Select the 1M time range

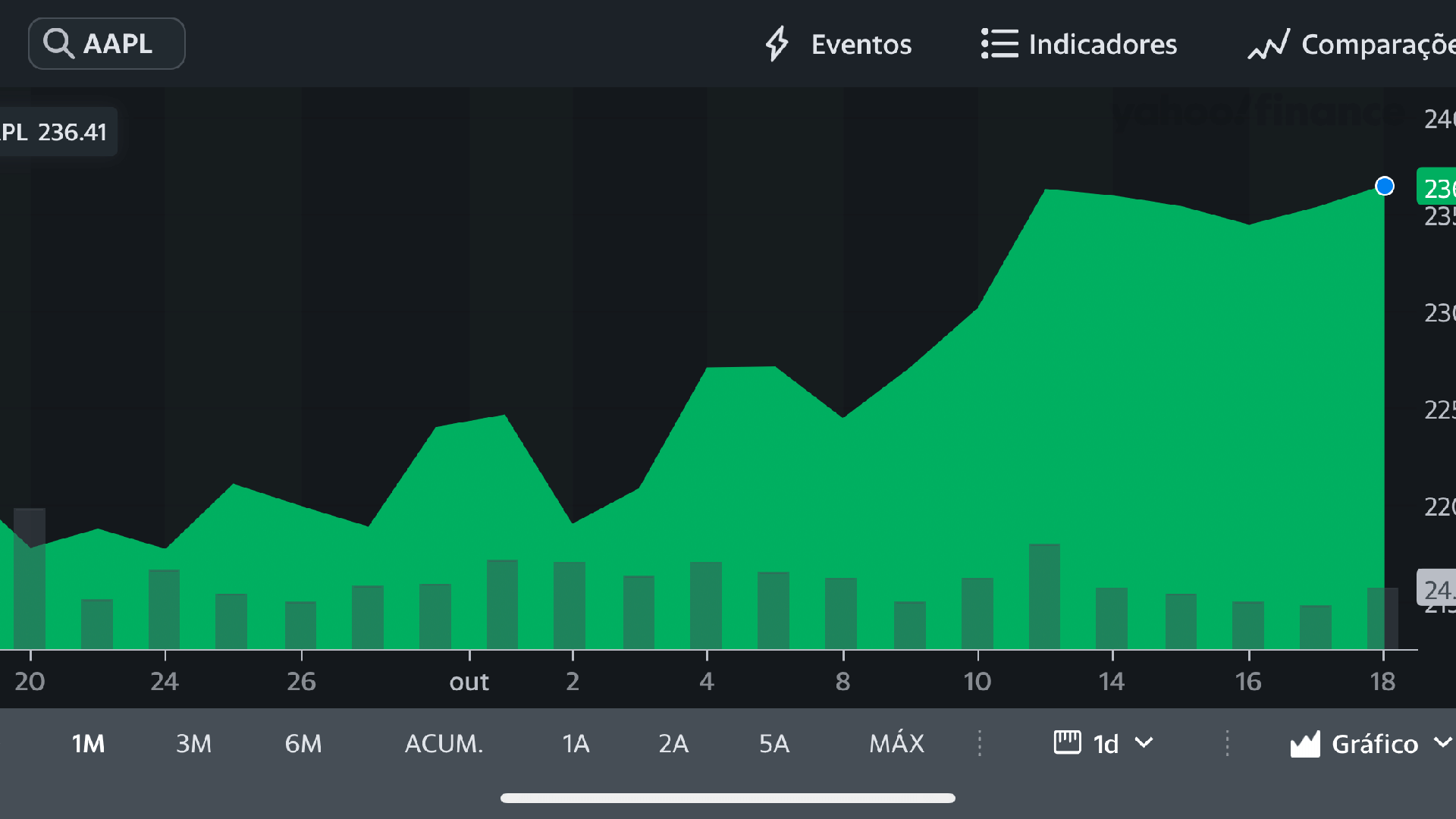tap(88, 744)
